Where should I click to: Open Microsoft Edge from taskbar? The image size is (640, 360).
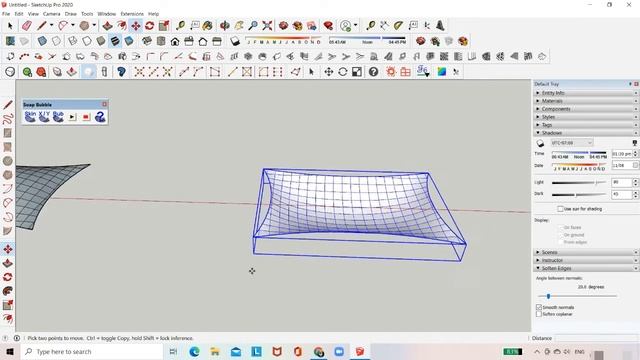click(x=194, y=351)
